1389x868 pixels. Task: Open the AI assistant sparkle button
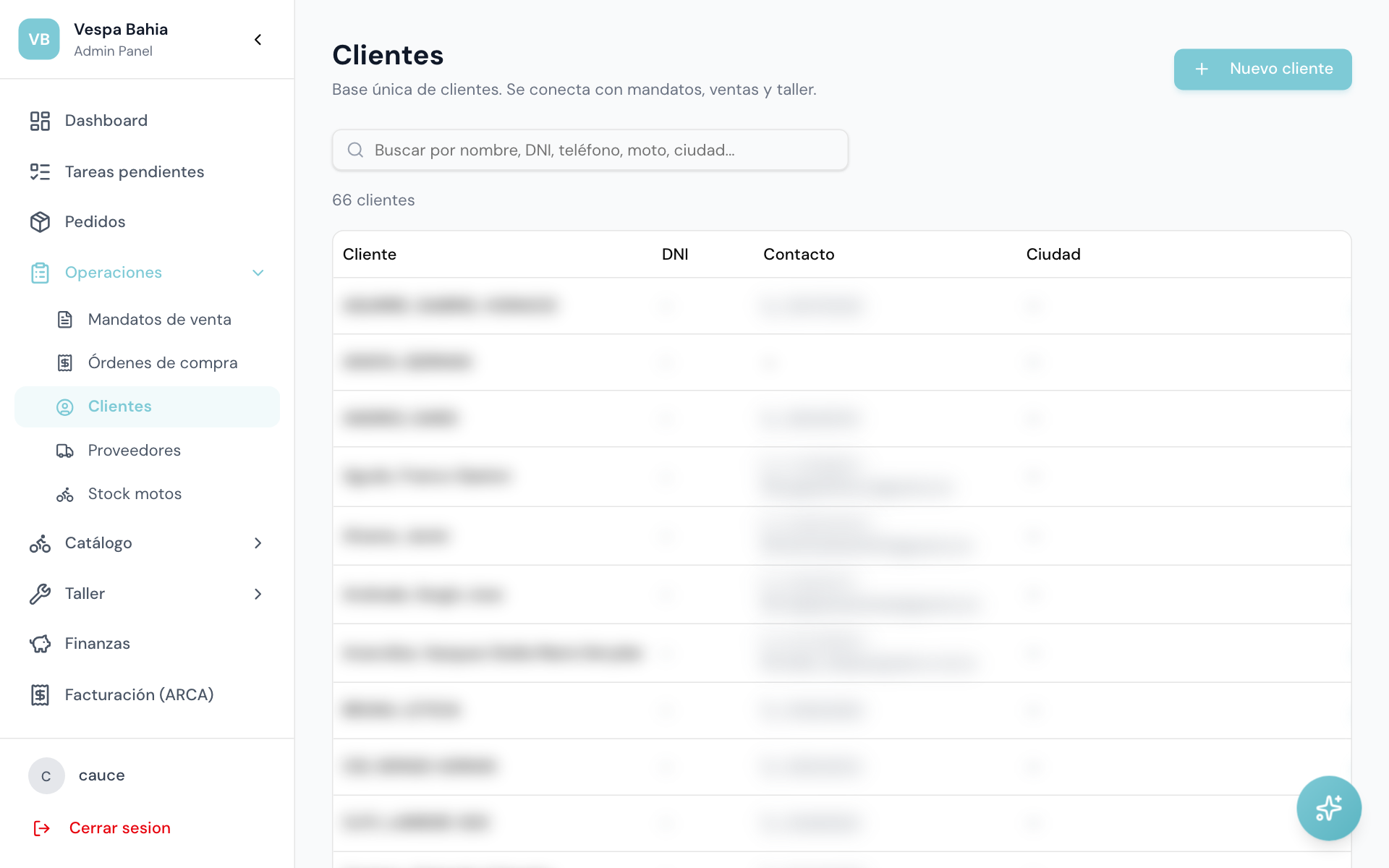[1329, 808]
